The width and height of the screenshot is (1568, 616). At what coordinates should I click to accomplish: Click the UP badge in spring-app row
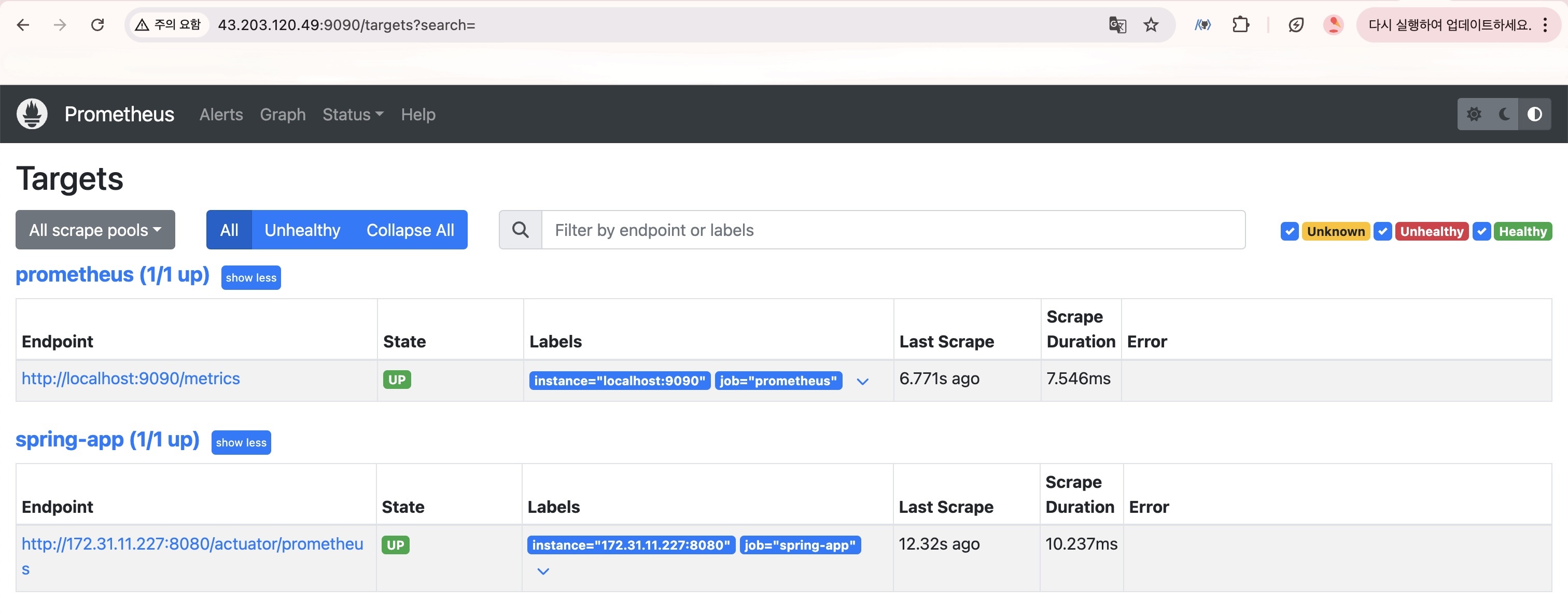pyautogui.click(x=396, y=545)
